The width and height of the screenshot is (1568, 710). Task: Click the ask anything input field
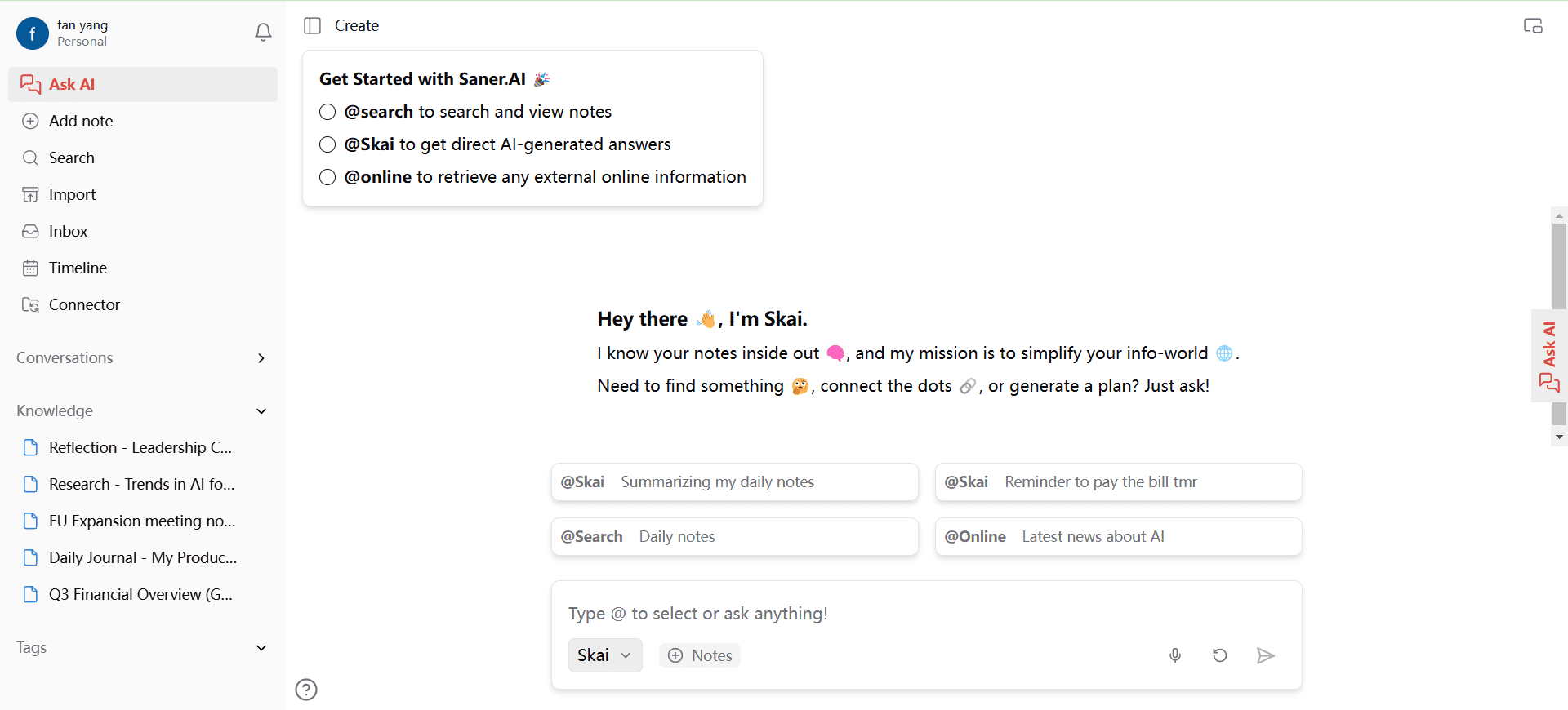coord(927,614)
